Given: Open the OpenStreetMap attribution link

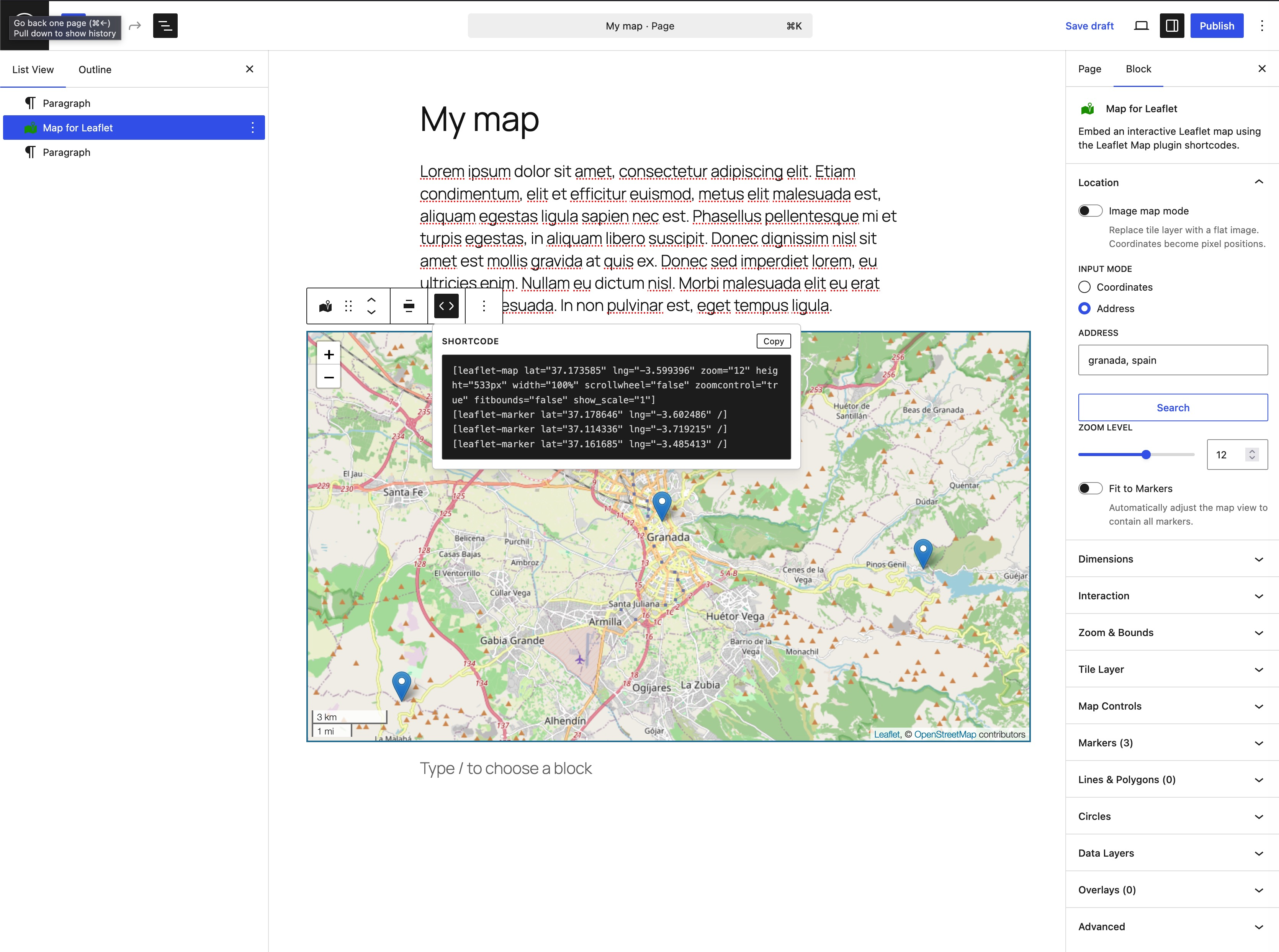Looking at the screenshot, I should (x=945, y=734).
